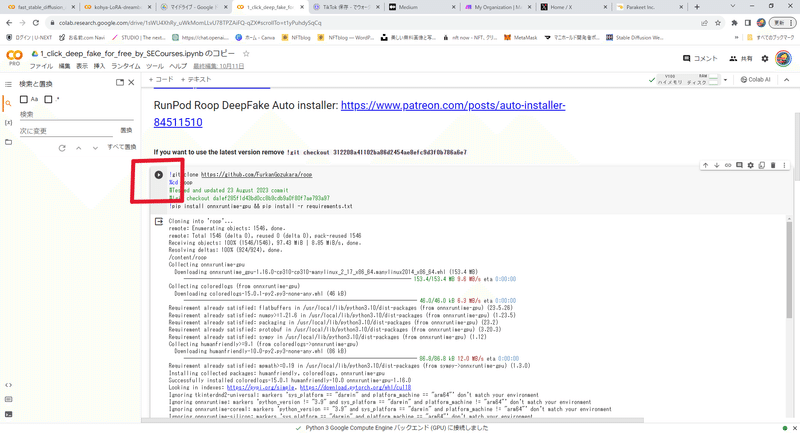Copy link to the cell
This screenshot has height=433, width=800.
(x=728, y=165)
